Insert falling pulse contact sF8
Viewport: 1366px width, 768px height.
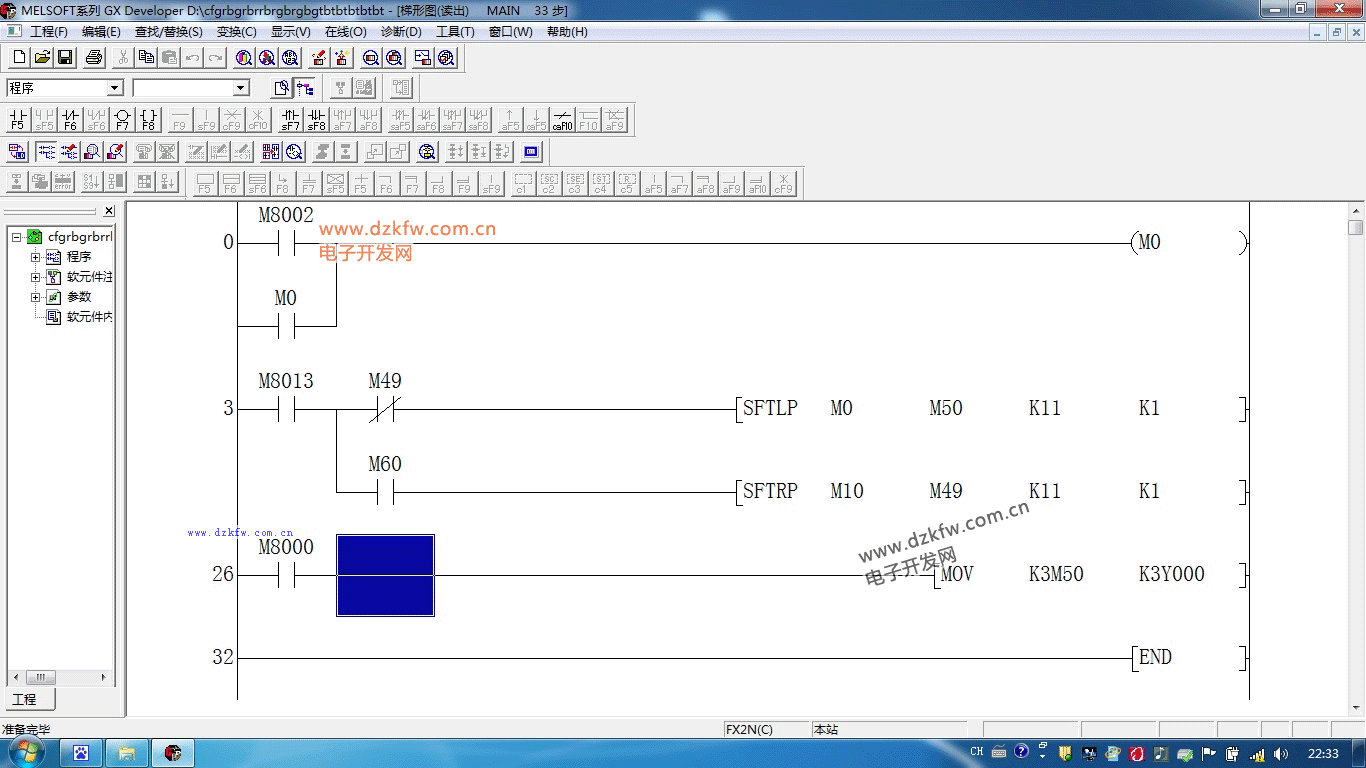click(316, 121)
